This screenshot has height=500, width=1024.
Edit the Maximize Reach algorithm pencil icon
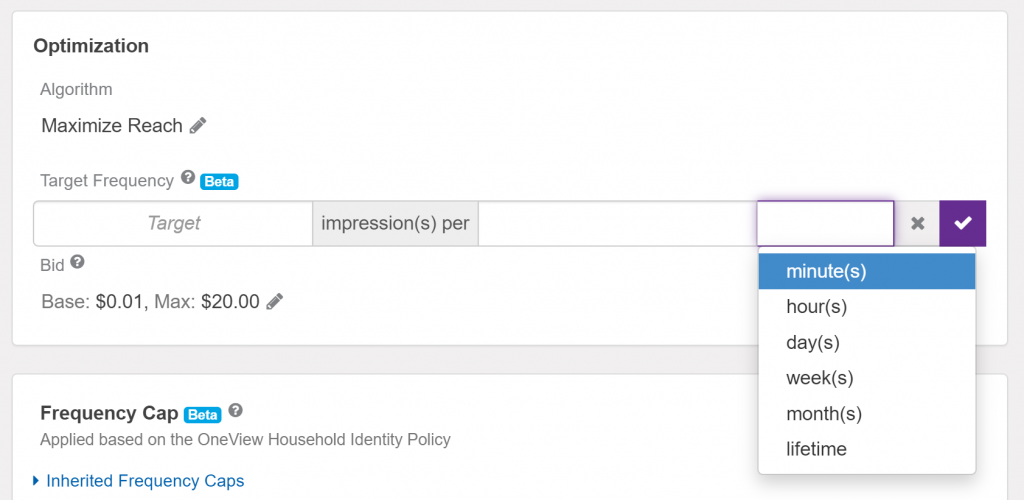(x=198, y=126)
